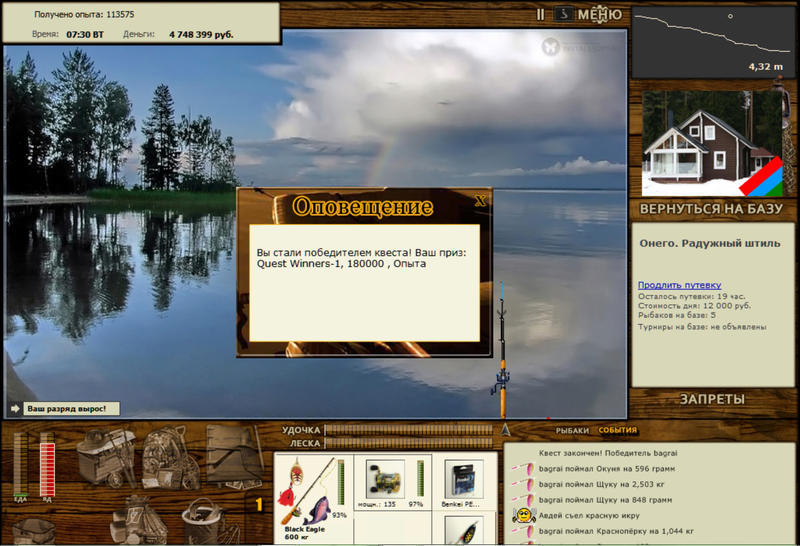800x546 pixels.
Task: Select the Black Eagle 600 кг rod
Action: (313, 498)
